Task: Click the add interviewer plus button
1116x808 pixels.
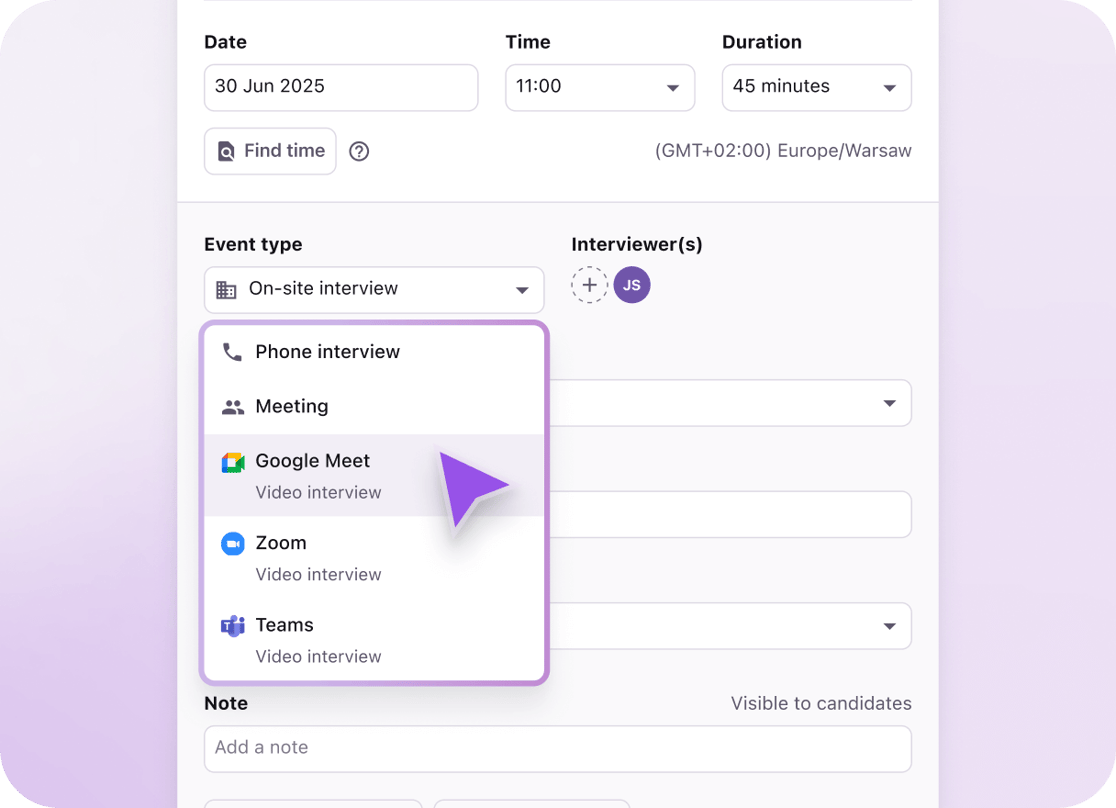Action: (589, 285)
